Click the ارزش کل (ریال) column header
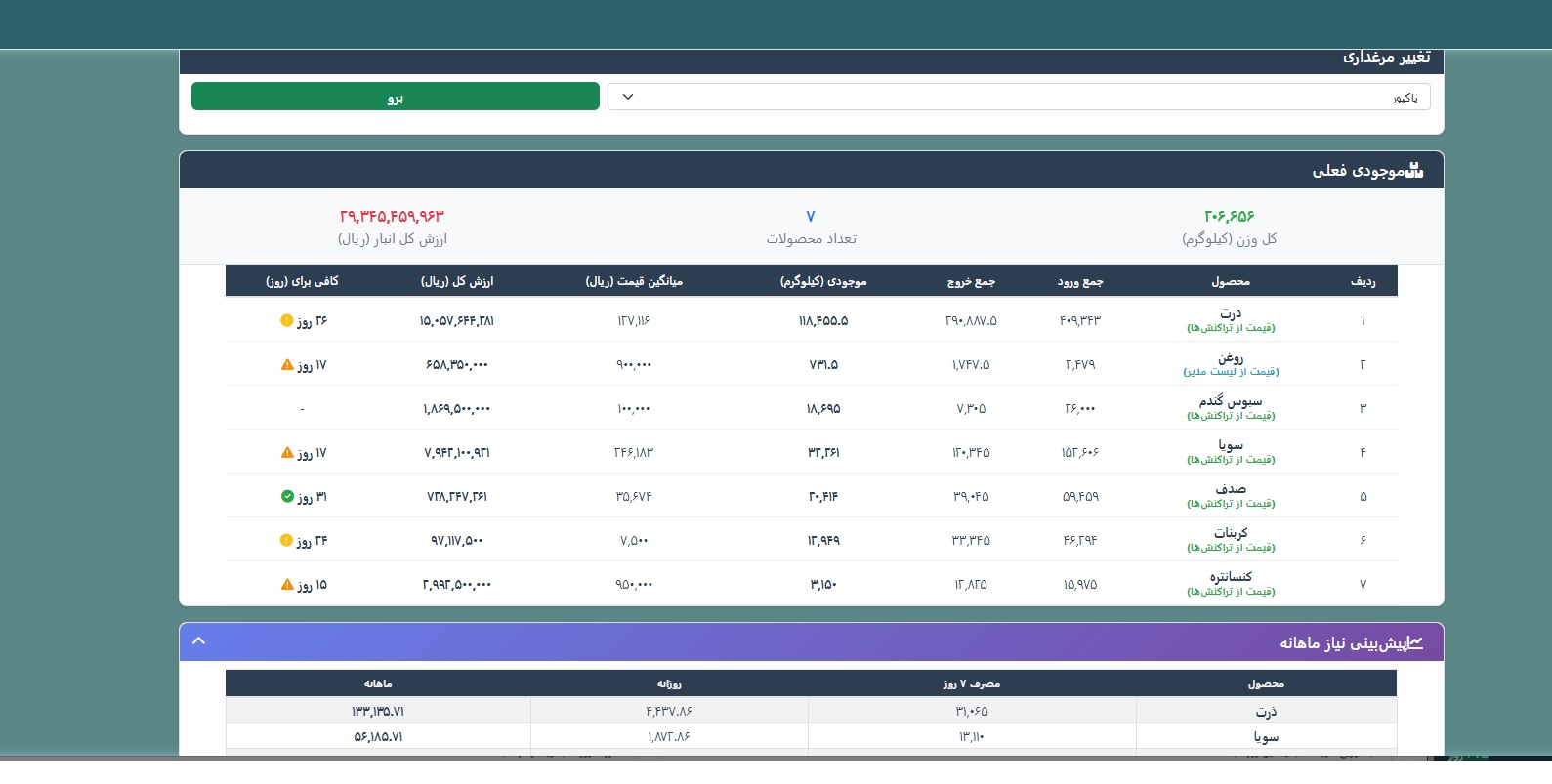This screenshot has width=1552, height=784. click(457, 281)
